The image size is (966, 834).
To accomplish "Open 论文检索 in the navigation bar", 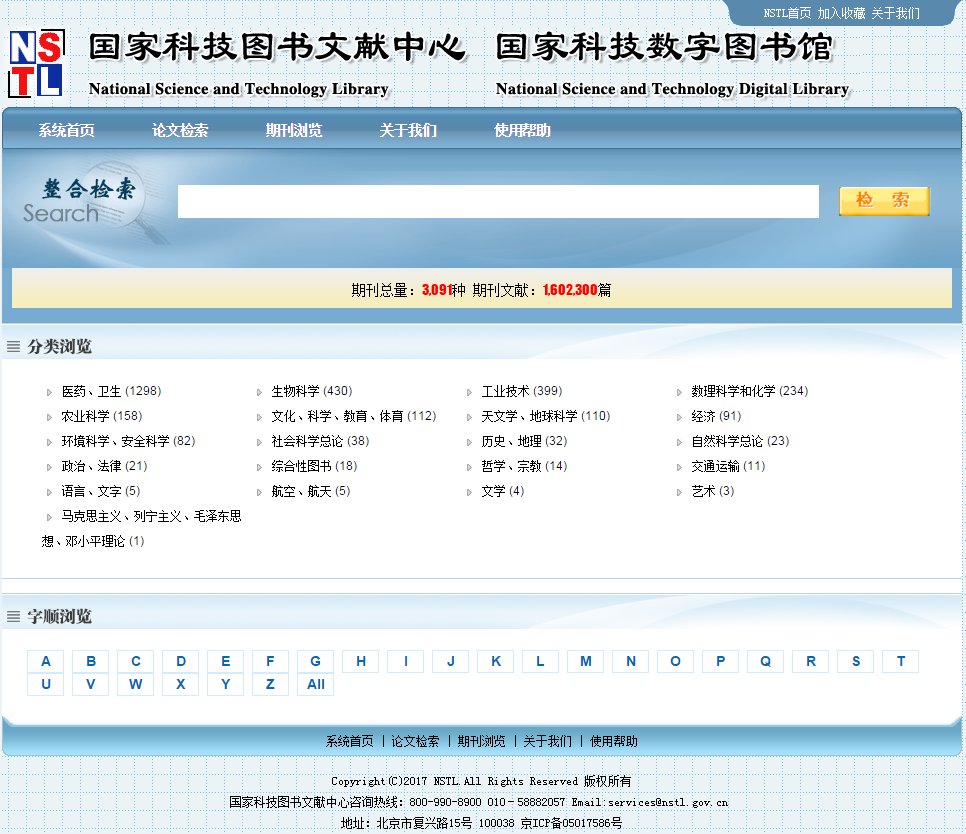I will coord(180,131).
